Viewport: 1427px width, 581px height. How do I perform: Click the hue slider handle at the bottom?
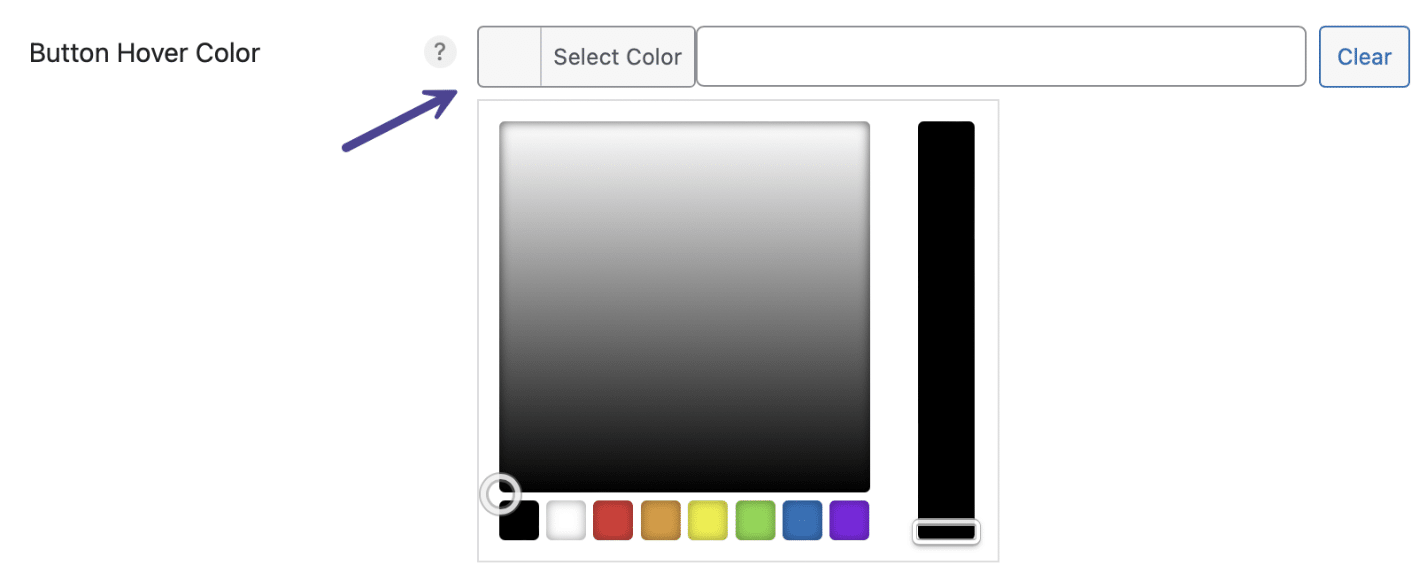tap(945, 531)
